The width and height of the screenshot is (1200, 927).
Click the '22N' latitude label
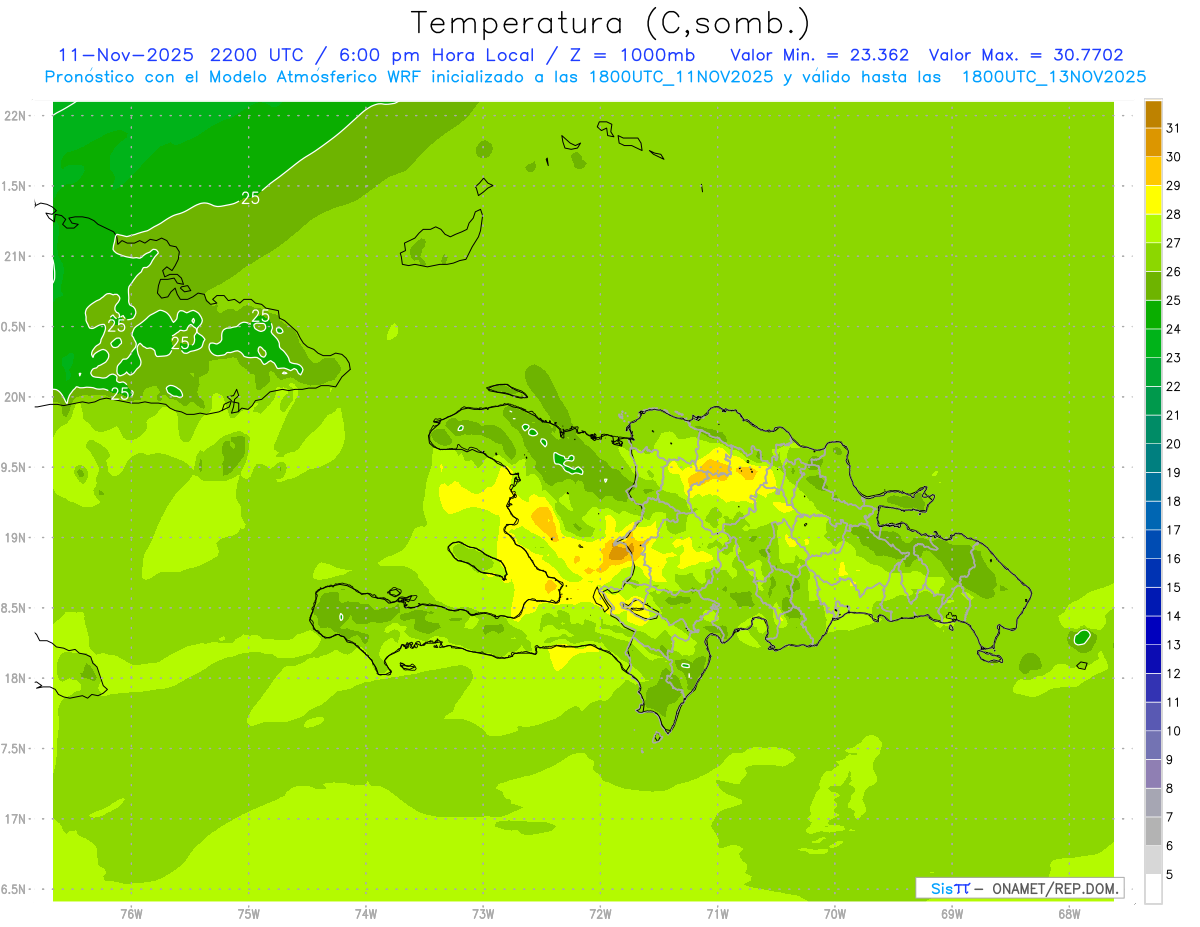(x=14, y=115)
